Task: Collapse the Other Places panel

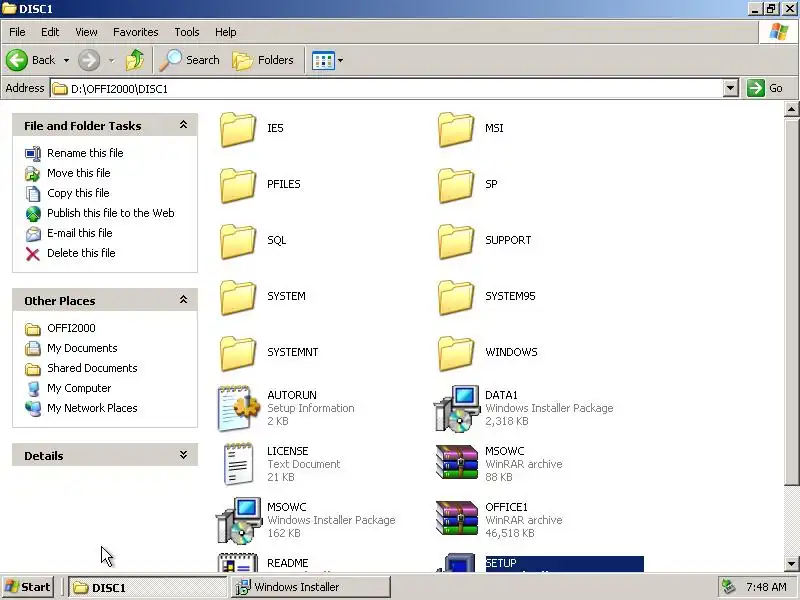Action: (183, 300)
